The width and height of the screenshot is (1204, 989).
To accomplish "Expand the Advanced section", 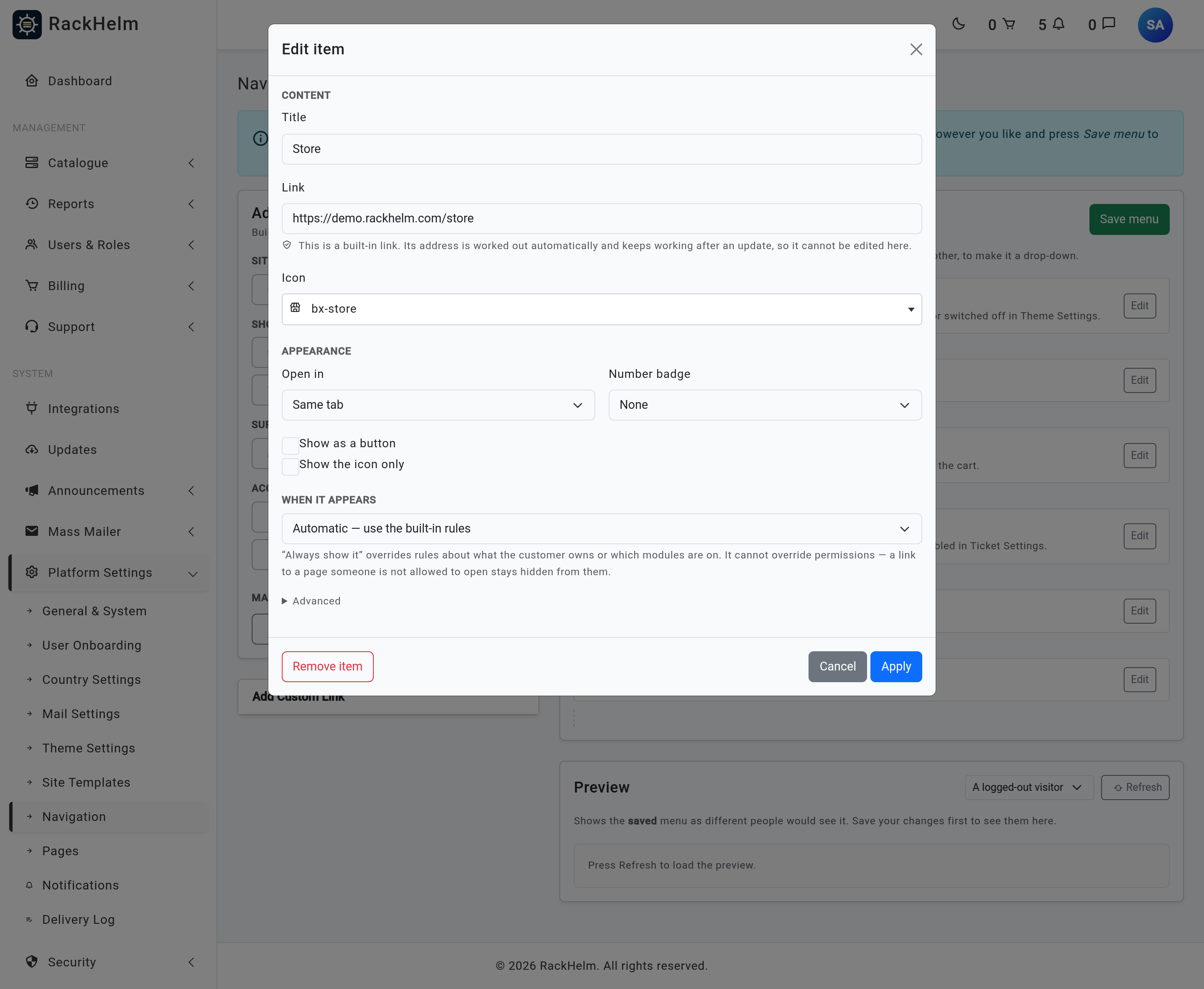I will click(x=311, y=601).
